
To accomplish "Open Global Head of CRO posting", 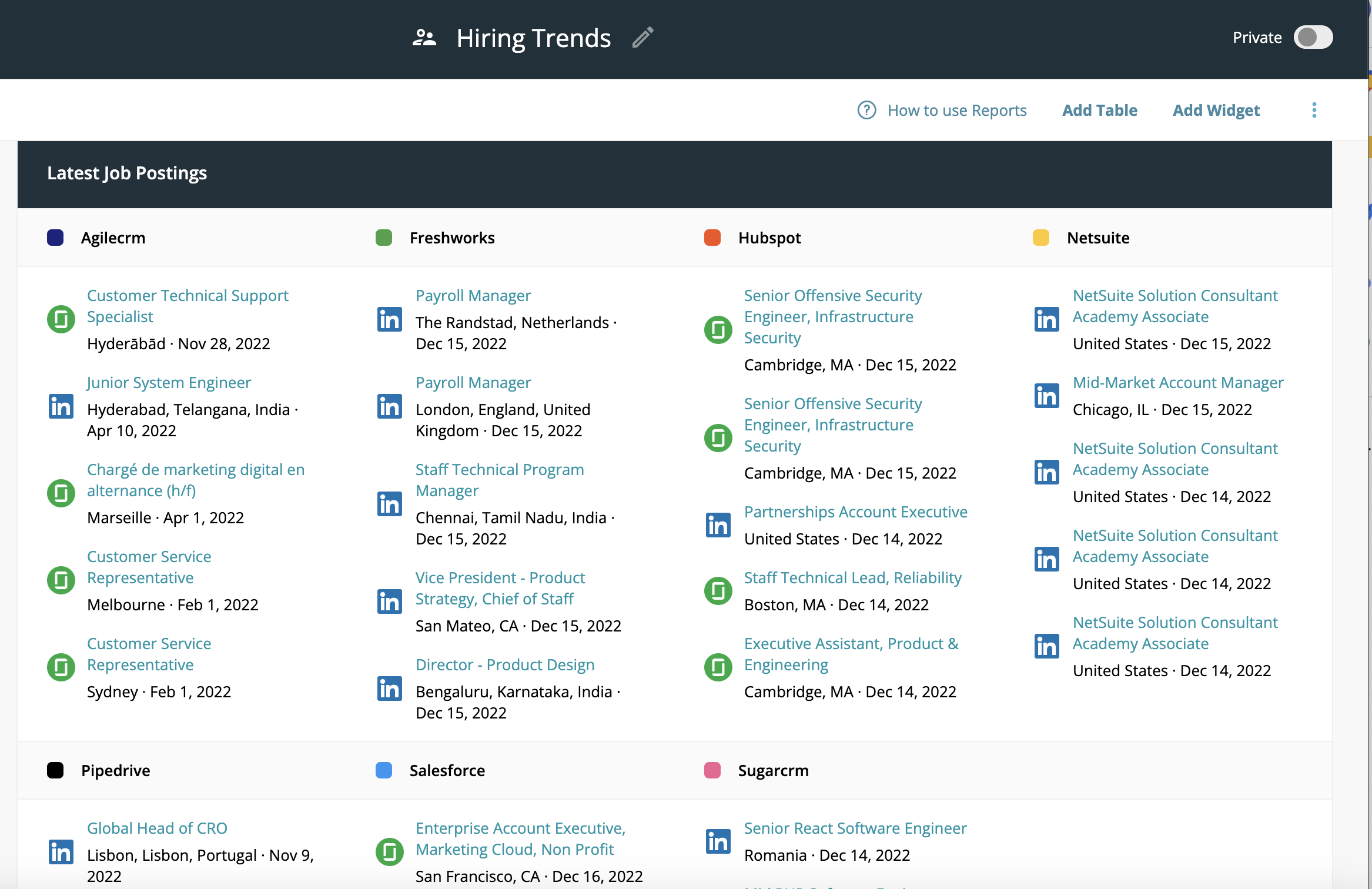I will pos(157,828).
